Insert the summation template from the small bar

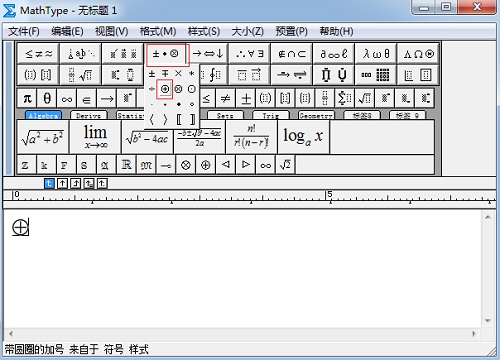(345, 98)
